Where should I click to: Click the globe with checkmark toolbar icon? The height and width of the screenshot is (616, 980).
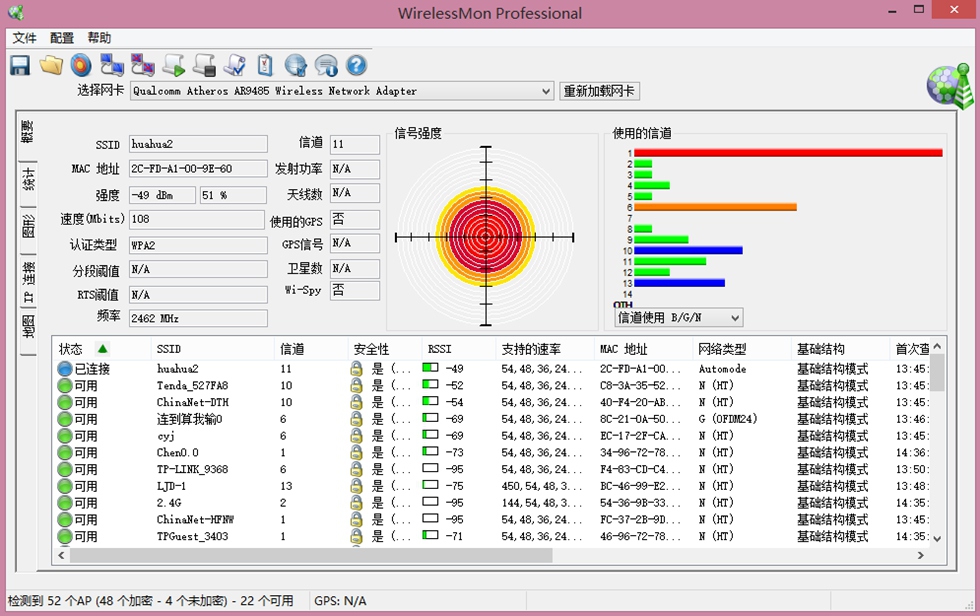pyautogui.click(x=296, y=65)
